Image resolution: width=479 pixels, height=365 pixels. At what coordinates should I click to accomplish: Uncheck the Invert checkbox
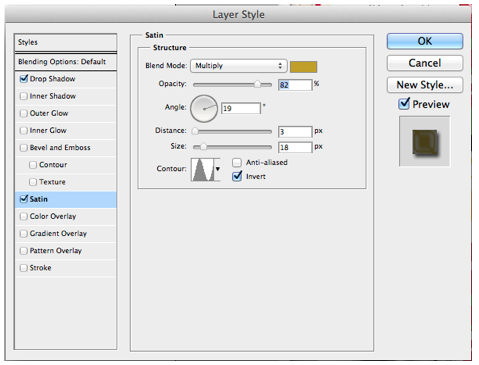[x=237, y=176]
